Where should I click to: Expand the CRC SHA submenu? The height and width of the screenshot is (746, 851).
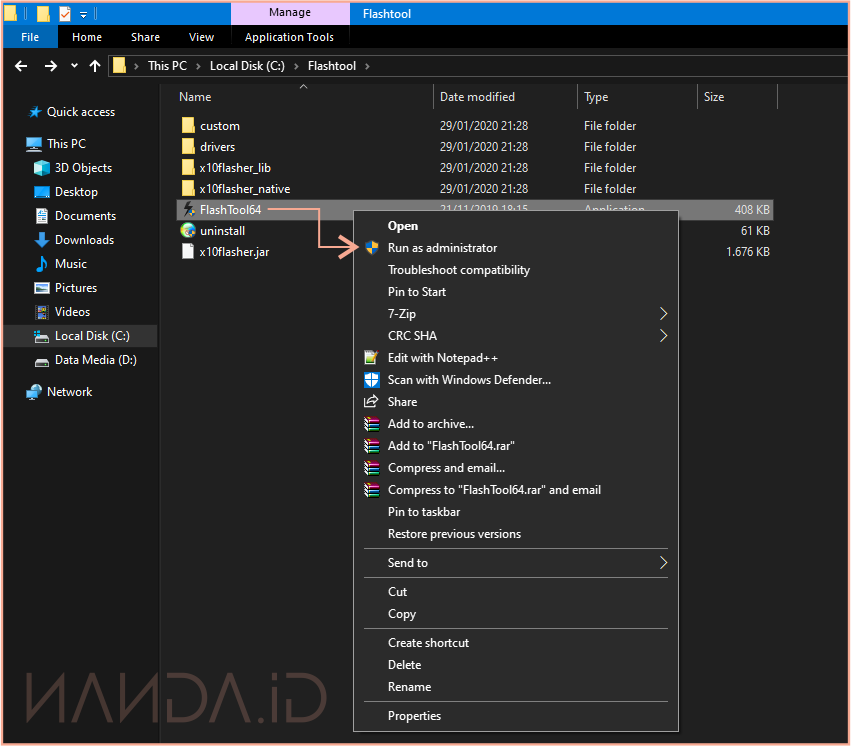click(663, 336)
